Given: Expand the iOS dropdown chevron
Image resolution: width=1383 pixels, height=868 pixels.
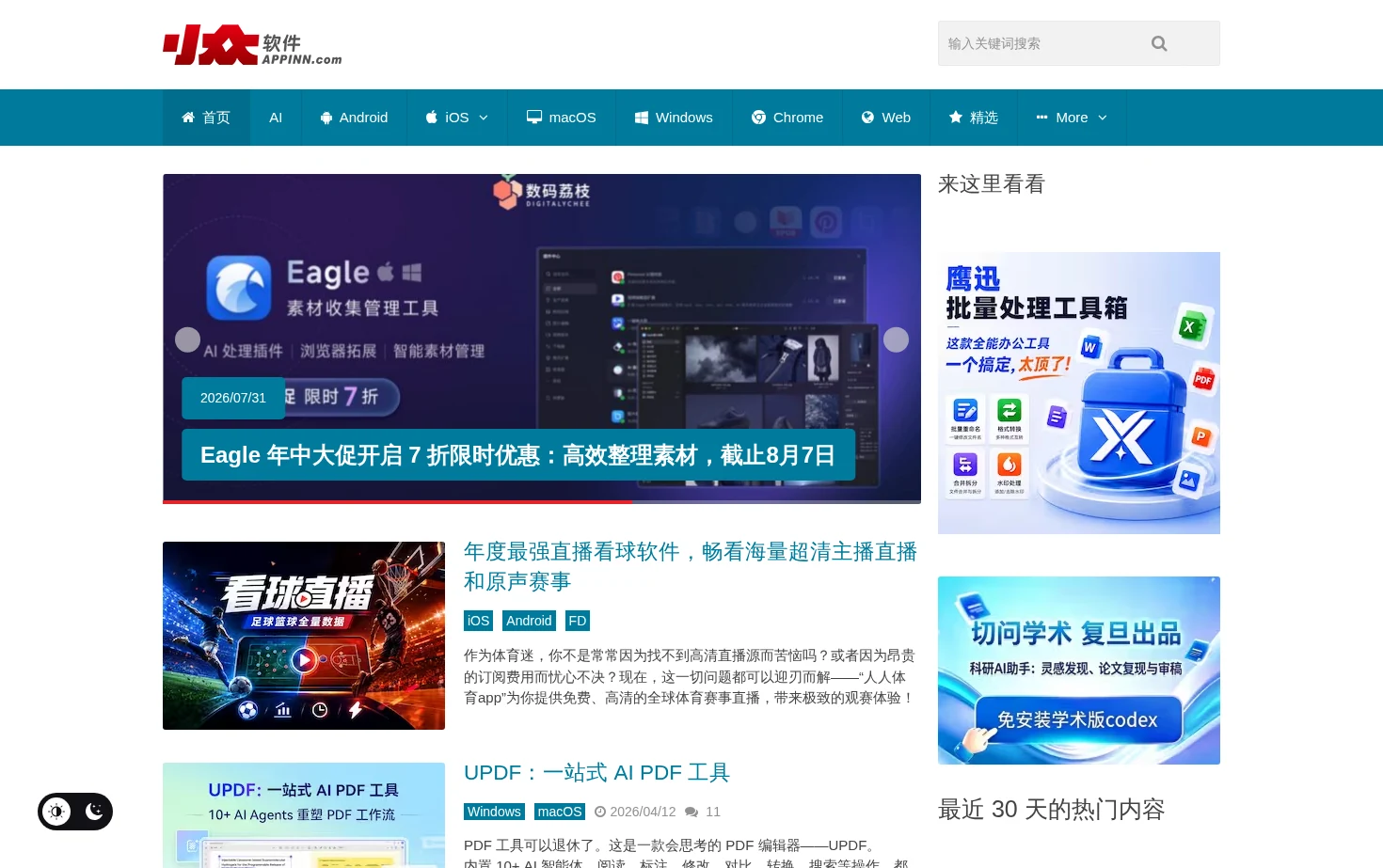Looking at the screenshot, I should [x=484, y=118].
